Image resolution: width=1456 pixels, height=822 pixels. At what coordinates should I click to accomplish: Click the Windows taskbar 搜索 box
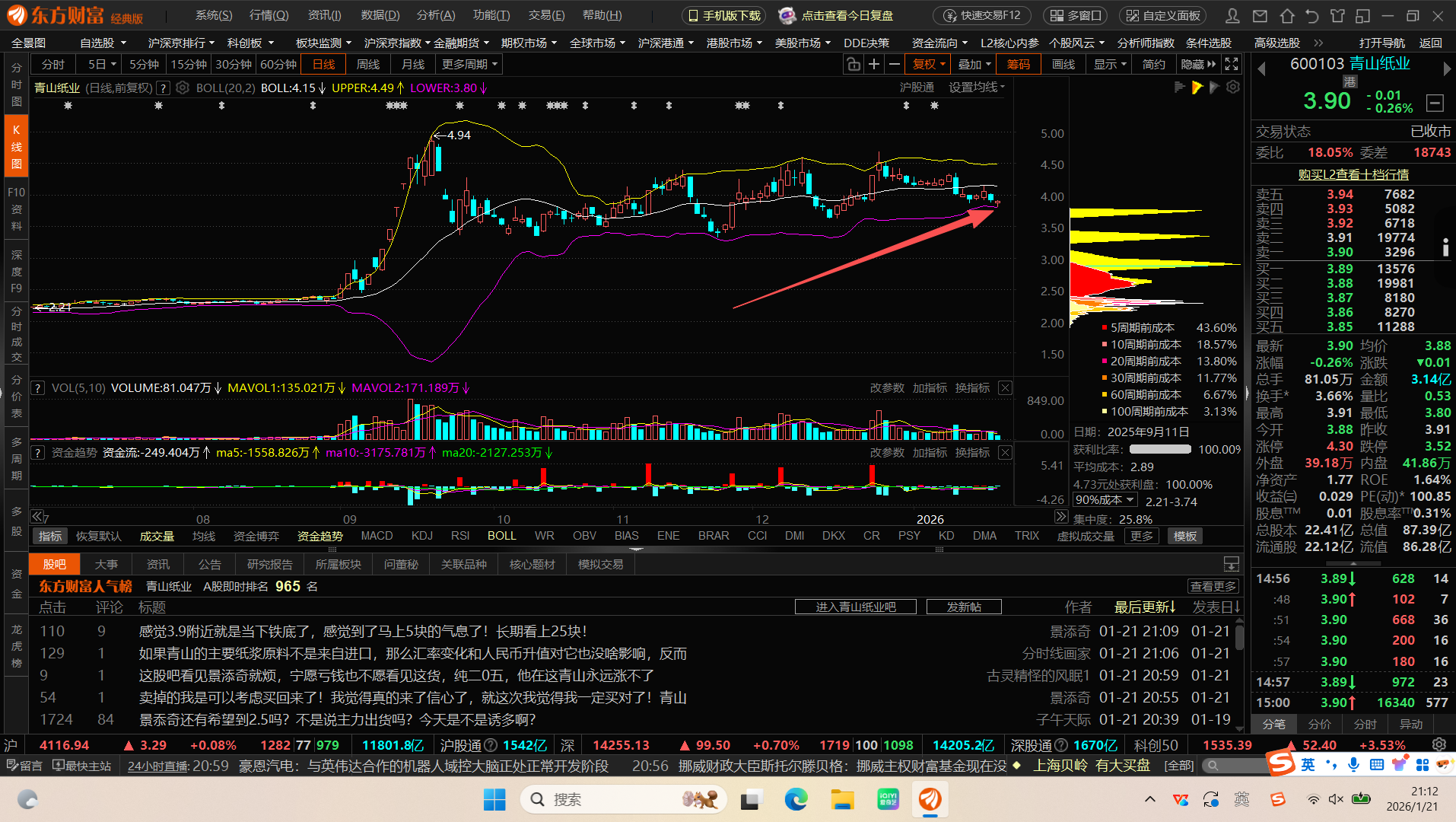(x=624, y=799)
